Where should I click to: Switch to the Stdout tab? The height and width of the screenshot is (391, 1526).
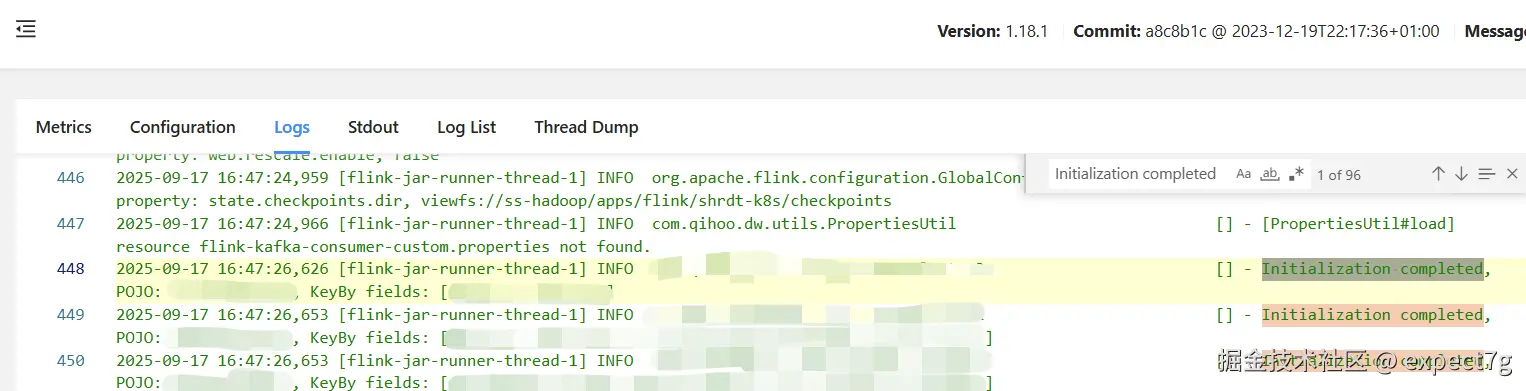tap(373, 127)
